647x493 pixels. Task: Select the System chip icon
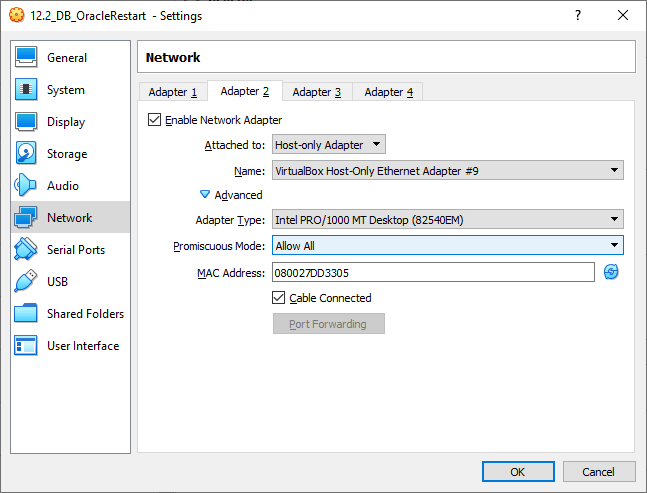(27, 90)
